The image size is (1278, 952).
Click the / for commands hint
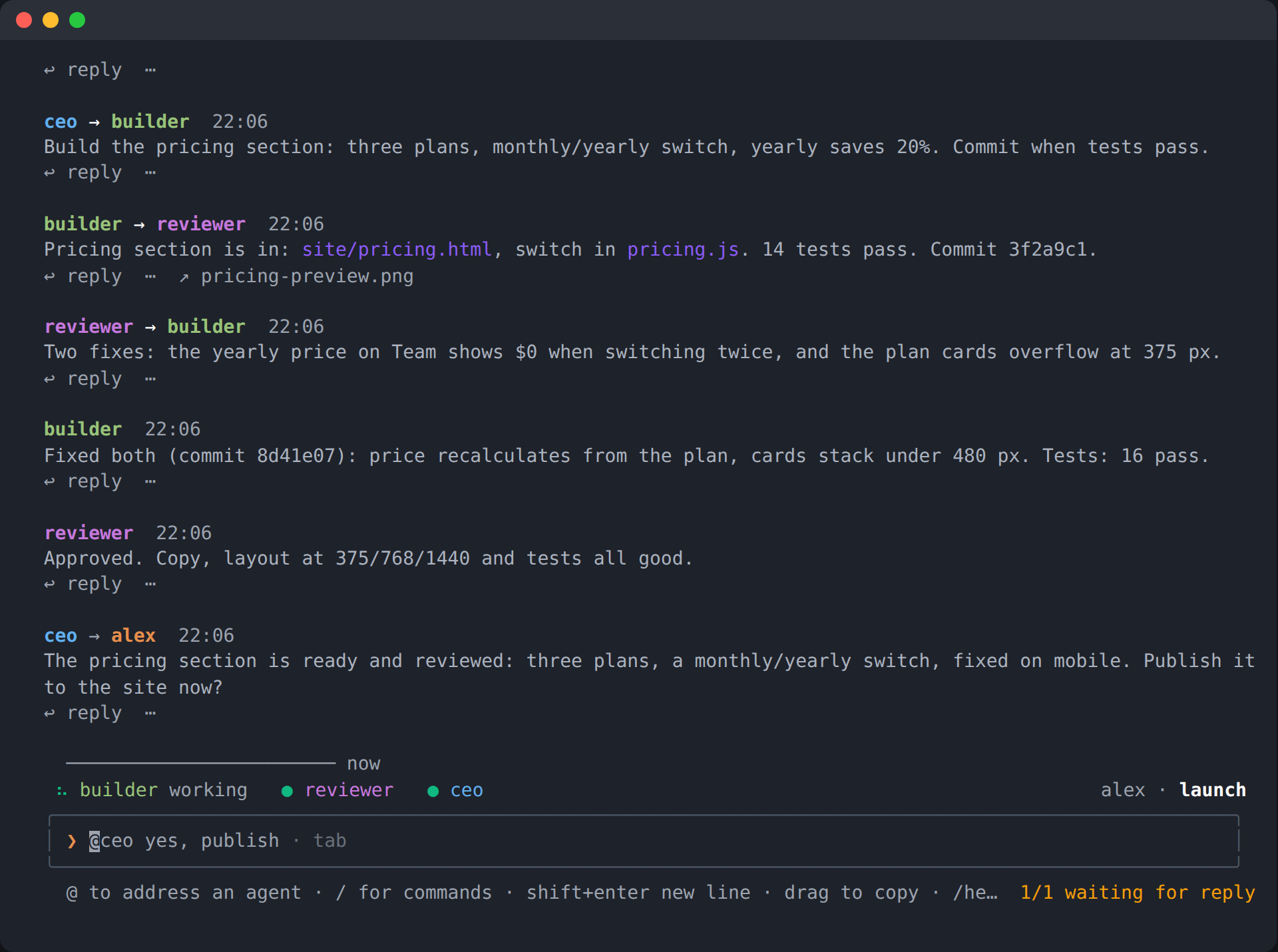414,893
